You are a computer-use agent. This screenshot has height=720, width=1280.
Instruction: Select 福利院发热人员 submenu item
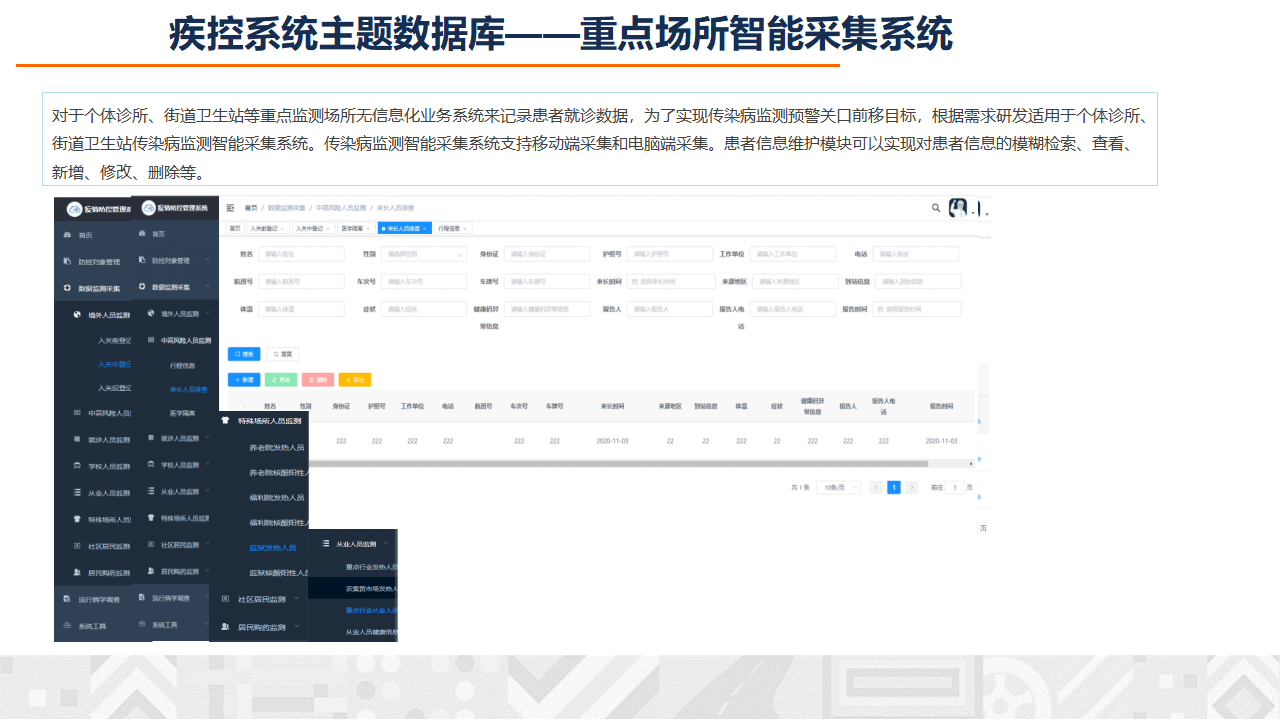pos(277,497)
